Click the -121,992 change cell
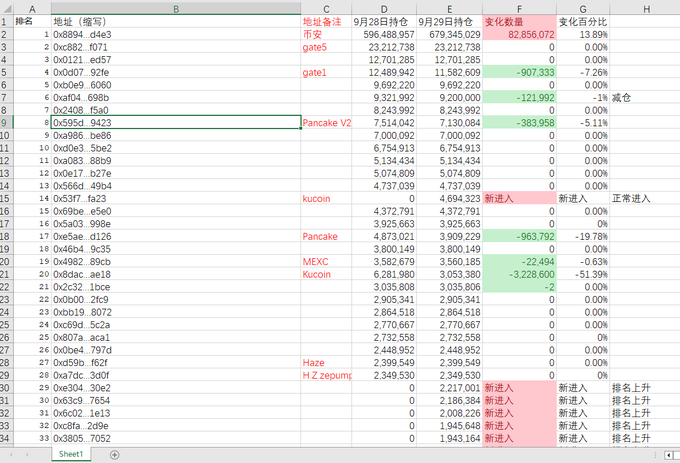This screenshot has width=680, height=463. (520, 98)
